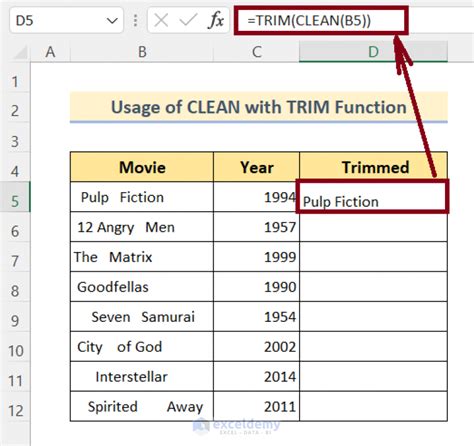This screenshot has width=474, height=446.
Task: Select cell 'Spirited Away'
Action: (x=142, y=406)
